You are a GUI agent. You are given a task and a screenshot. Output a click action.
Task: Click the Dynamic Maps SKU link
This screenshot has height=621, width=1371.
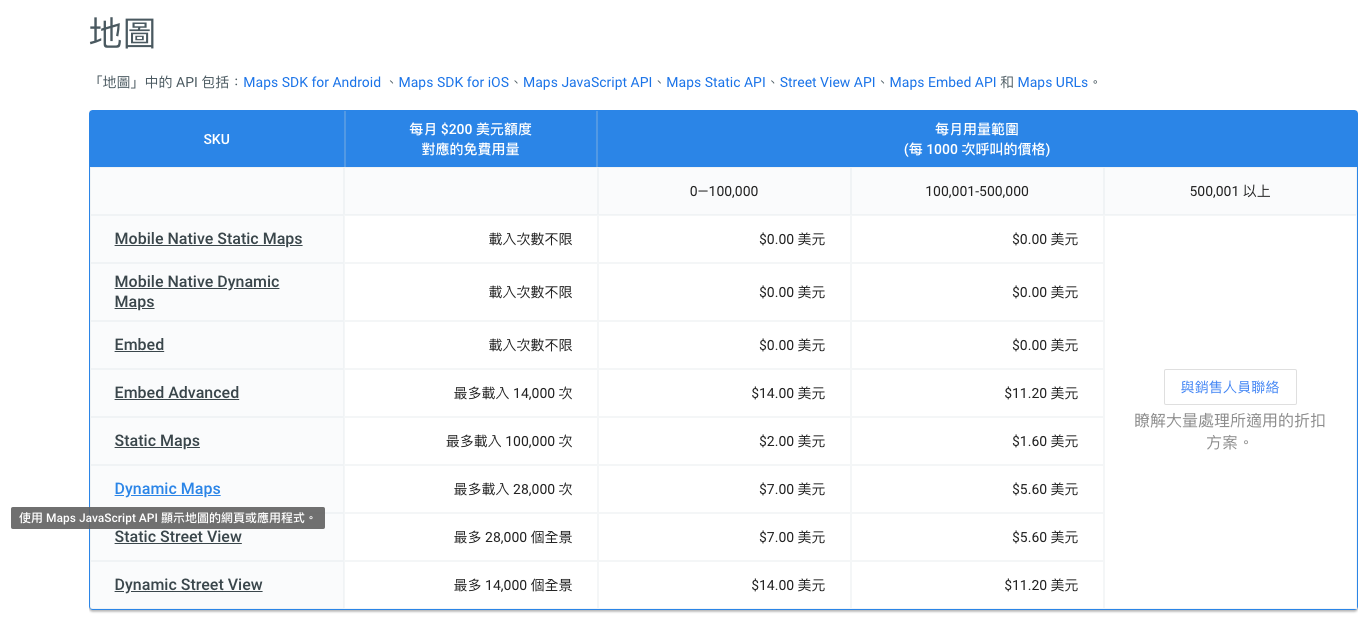[167, 489]
